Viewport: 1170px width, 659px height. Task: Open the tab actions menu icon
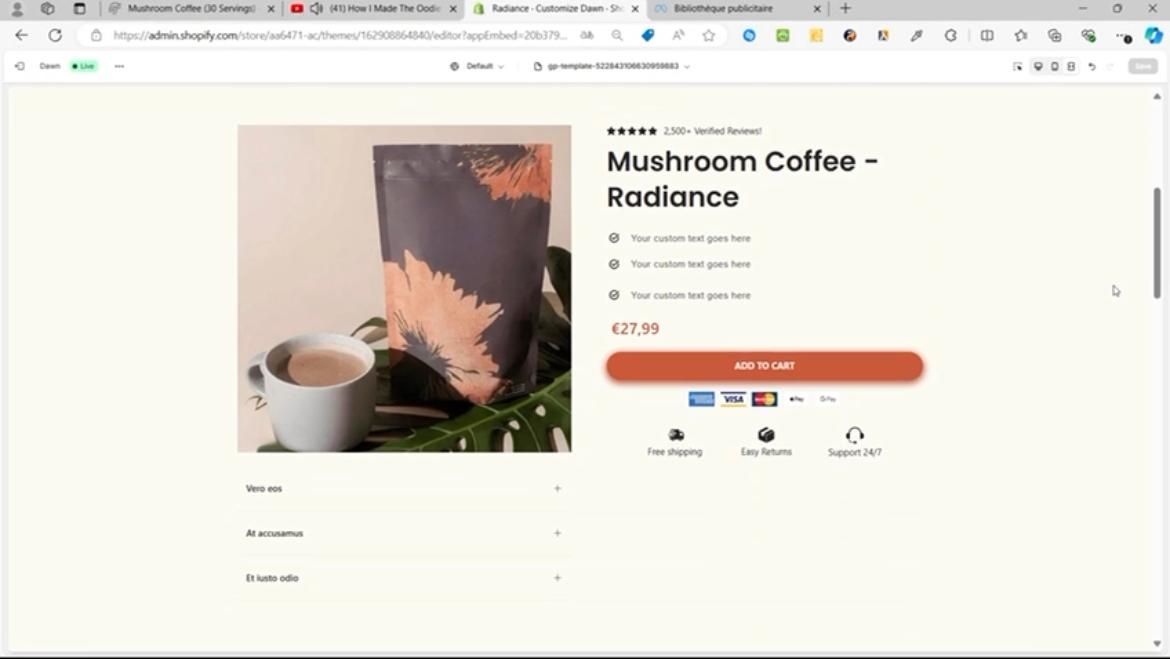pyautogui.click(x=80, y=9)
